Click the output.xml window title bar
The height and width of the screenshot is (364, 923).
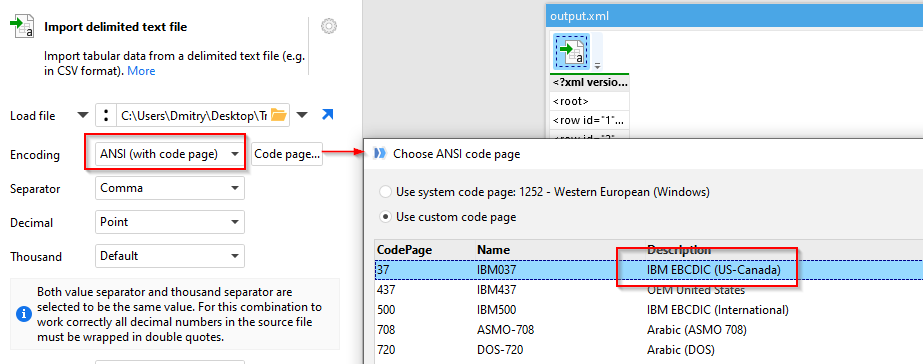(734, 16)
